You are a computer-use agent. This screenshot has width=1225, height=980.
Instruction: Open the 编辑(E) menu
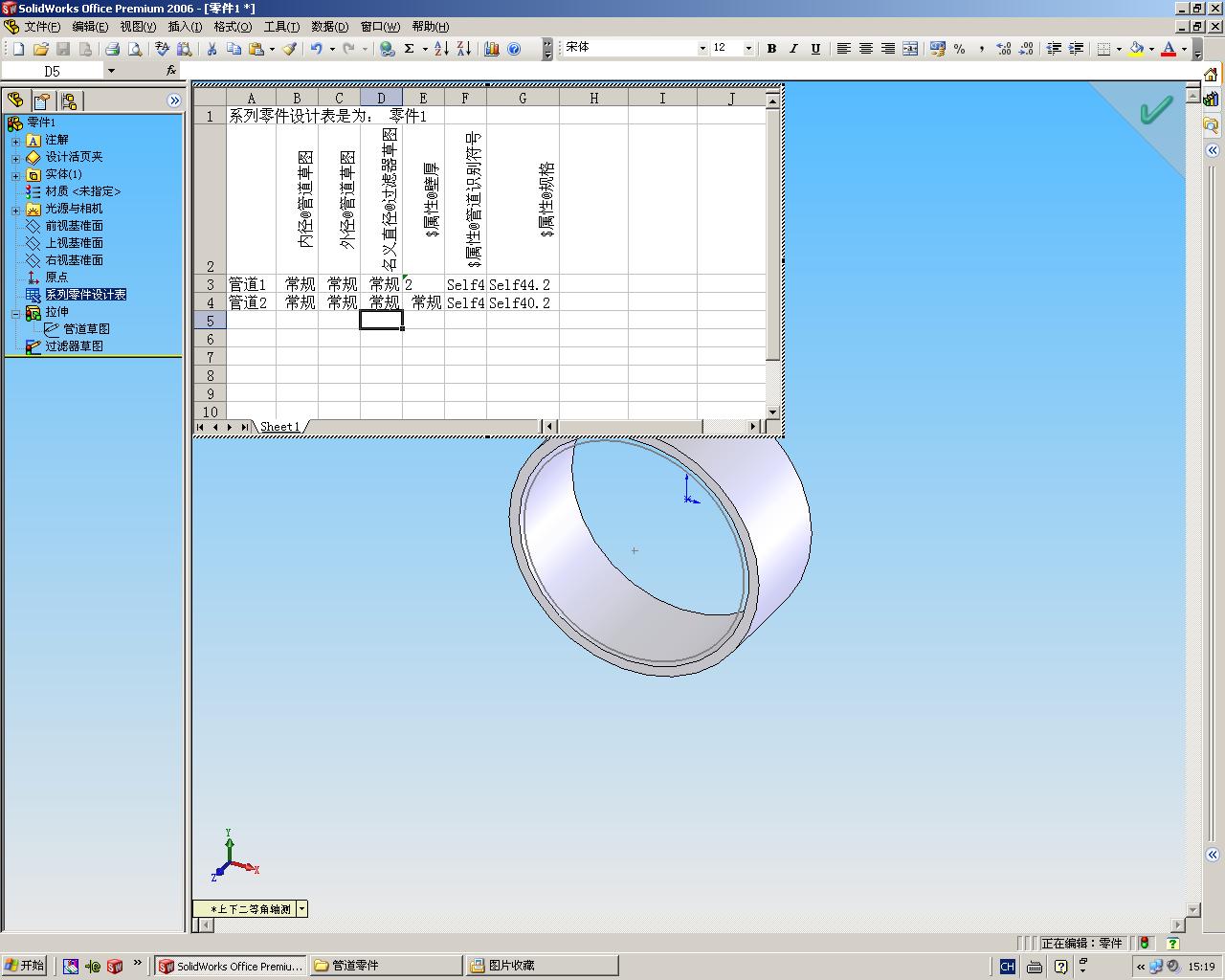(90, 27)
